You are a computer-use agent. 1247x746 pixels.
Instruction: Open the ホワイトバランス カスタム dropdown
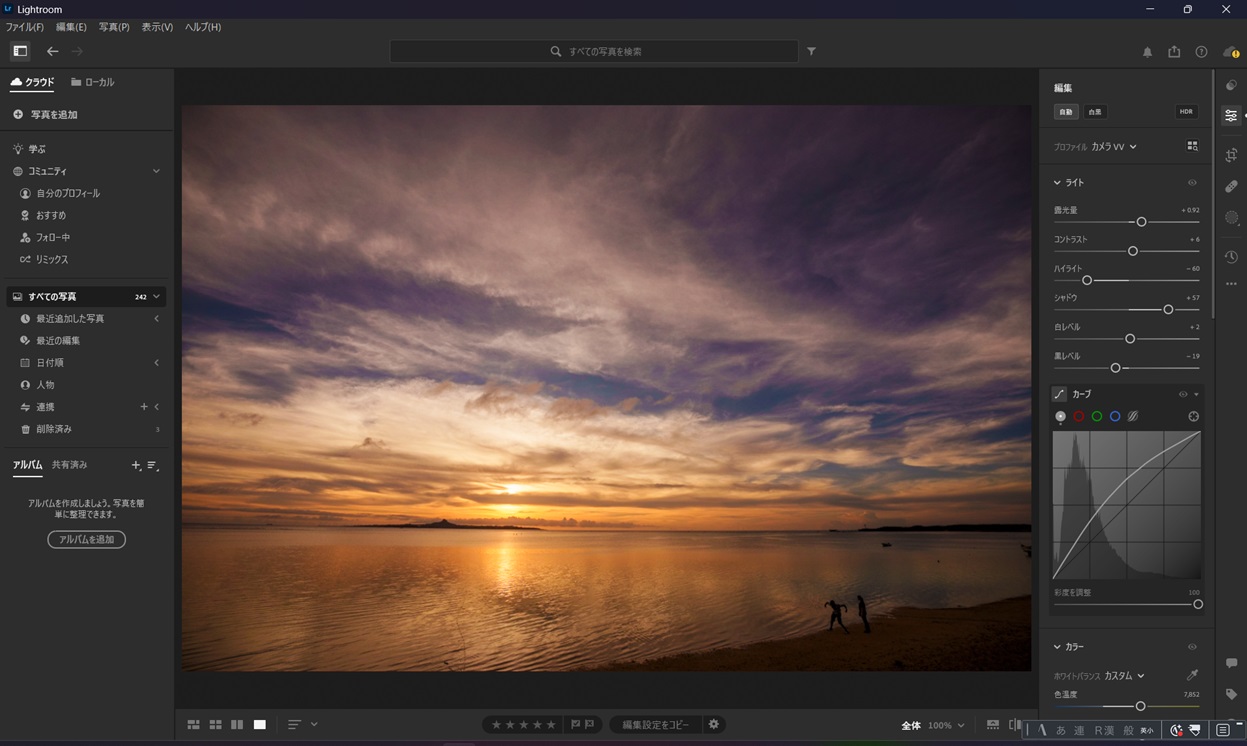pos(1124,676)
